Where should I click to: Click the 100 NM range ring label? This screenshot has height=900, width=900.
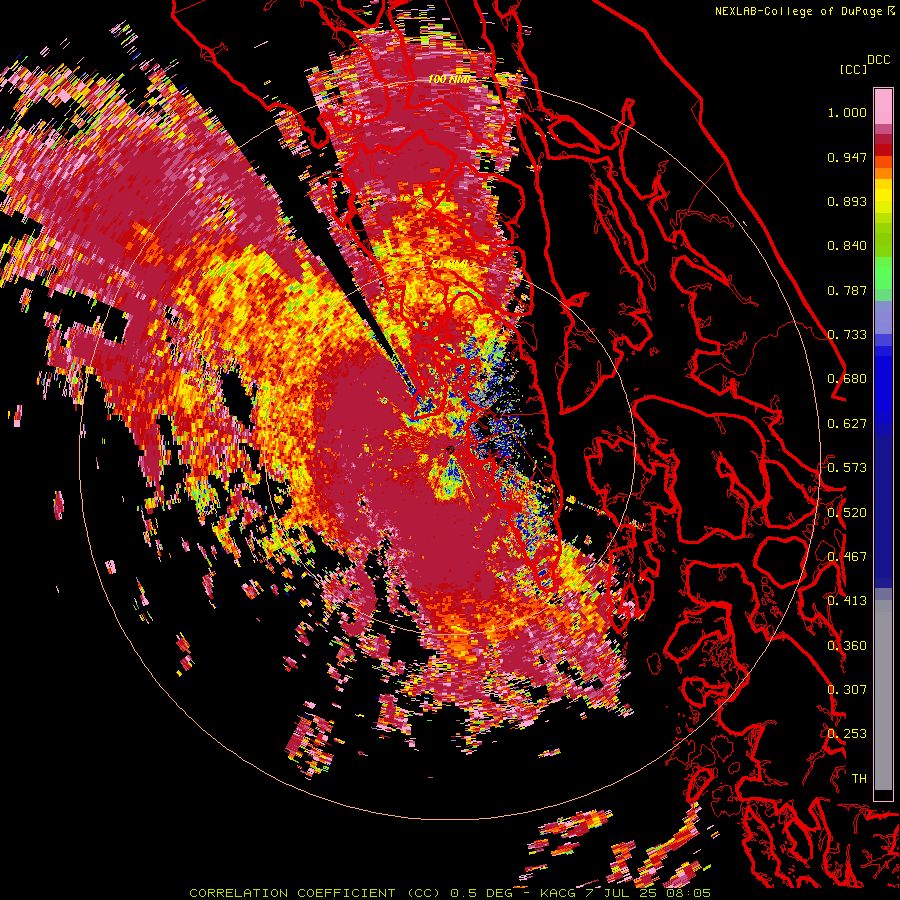coord(449,79)
